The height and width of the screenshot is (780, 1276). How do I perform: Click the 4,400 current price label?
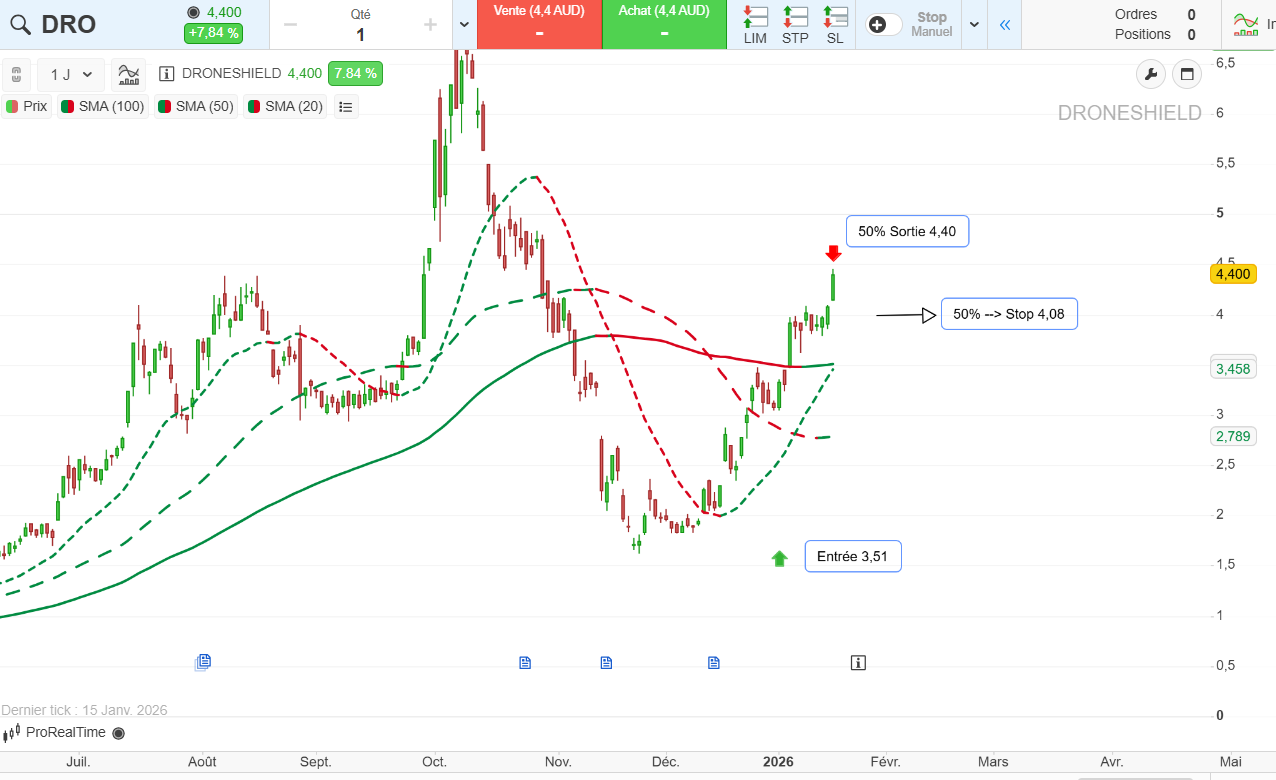1233,274
